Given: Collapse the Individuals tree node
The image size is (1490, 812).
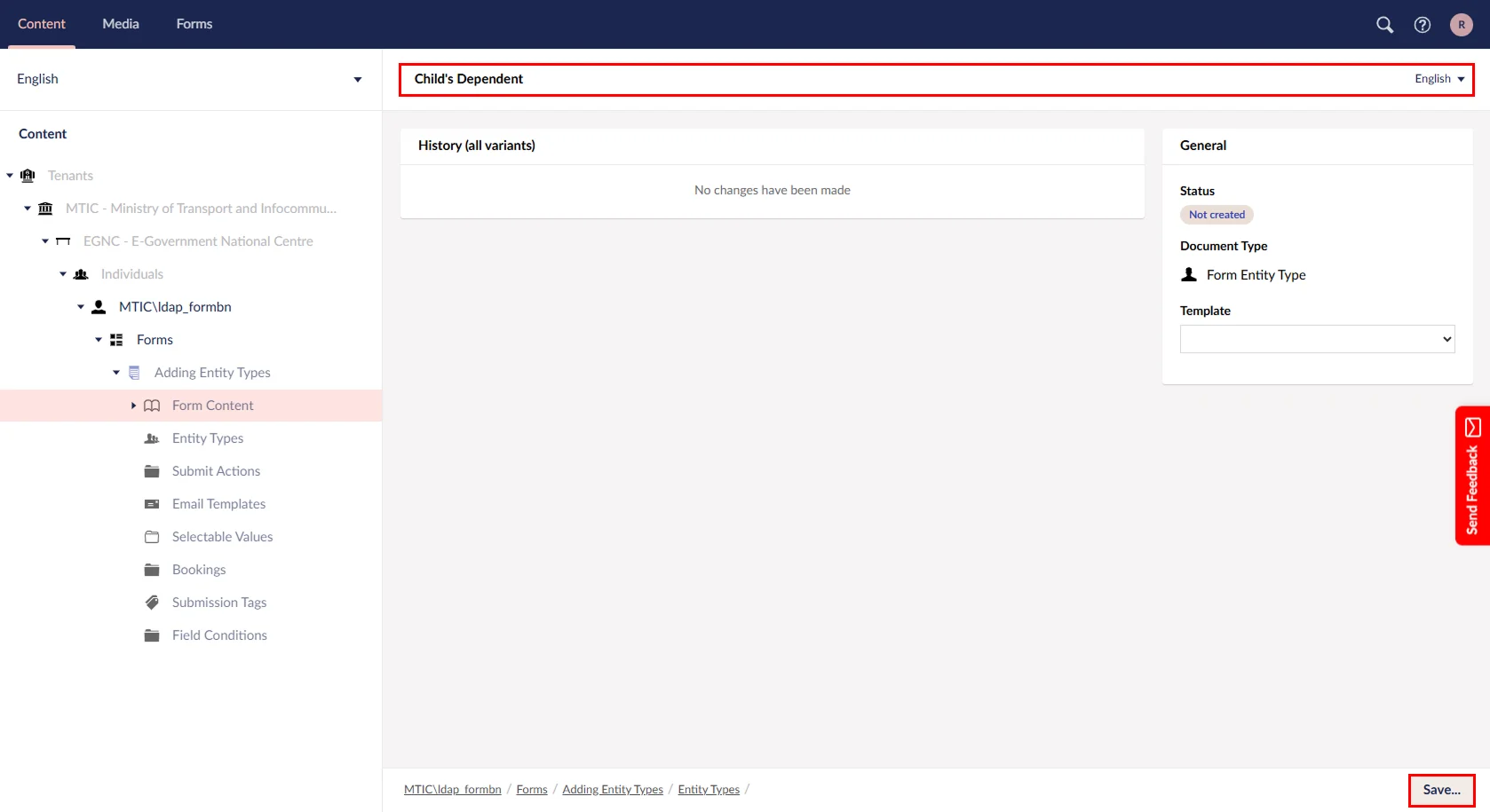Looking at the screenshot, I should 63,274.
